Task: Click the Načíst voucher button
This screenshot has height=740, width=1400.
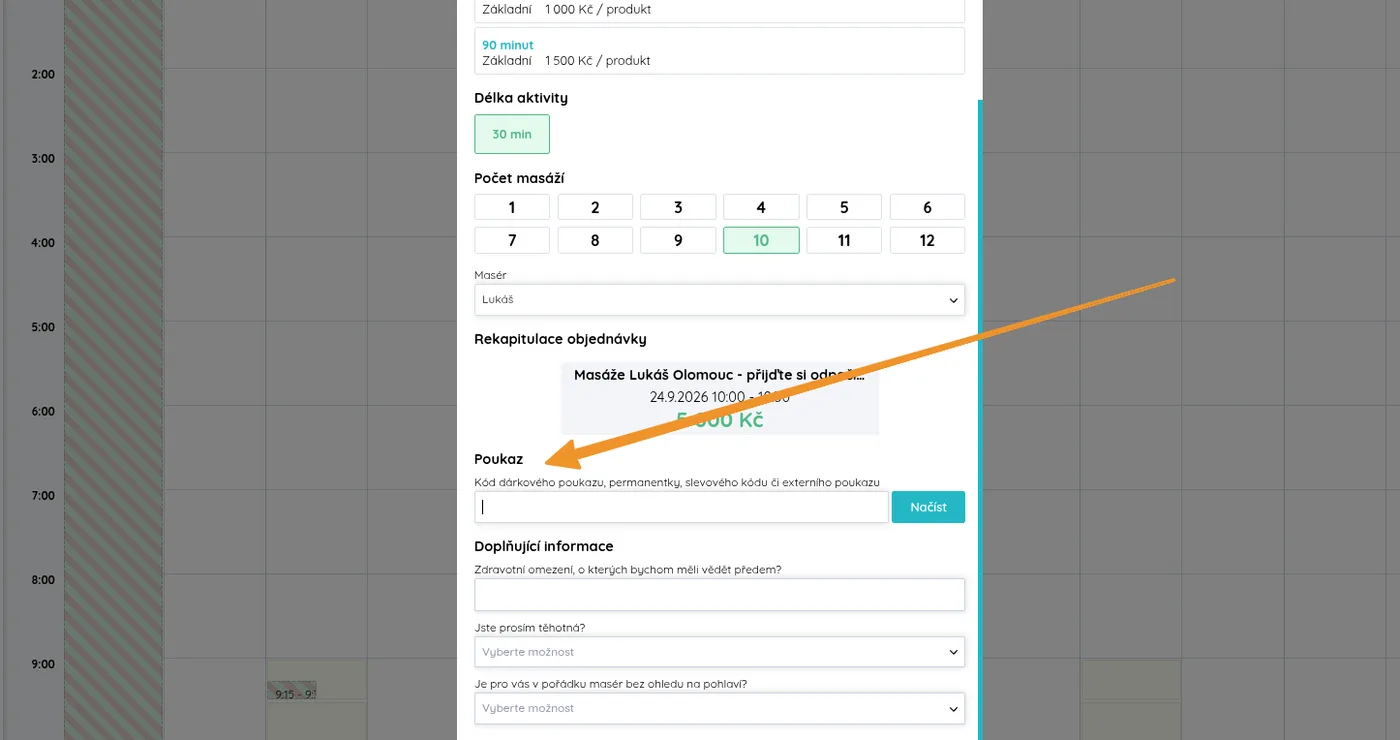Action: click(928, 507)
